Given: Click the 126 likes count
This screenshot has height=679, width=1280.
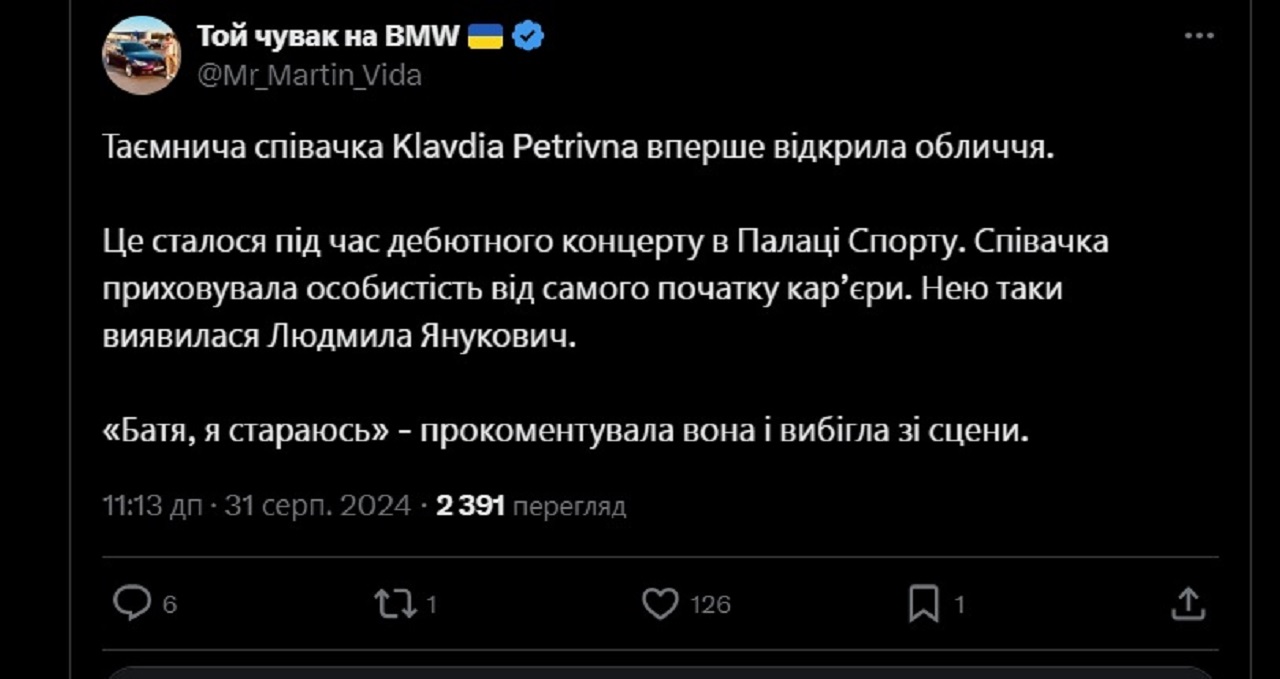Looking at the screenshot, I should click(x=712, y=604).
